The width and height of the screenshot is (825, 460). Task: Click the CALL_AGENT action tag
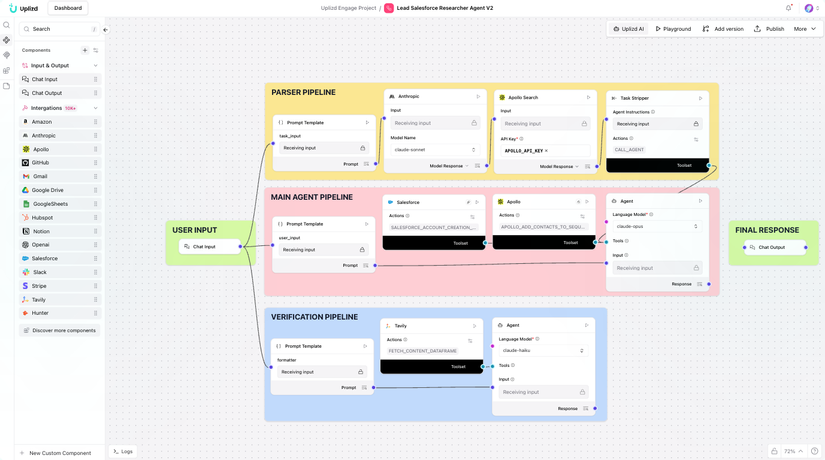coord(629,150)
